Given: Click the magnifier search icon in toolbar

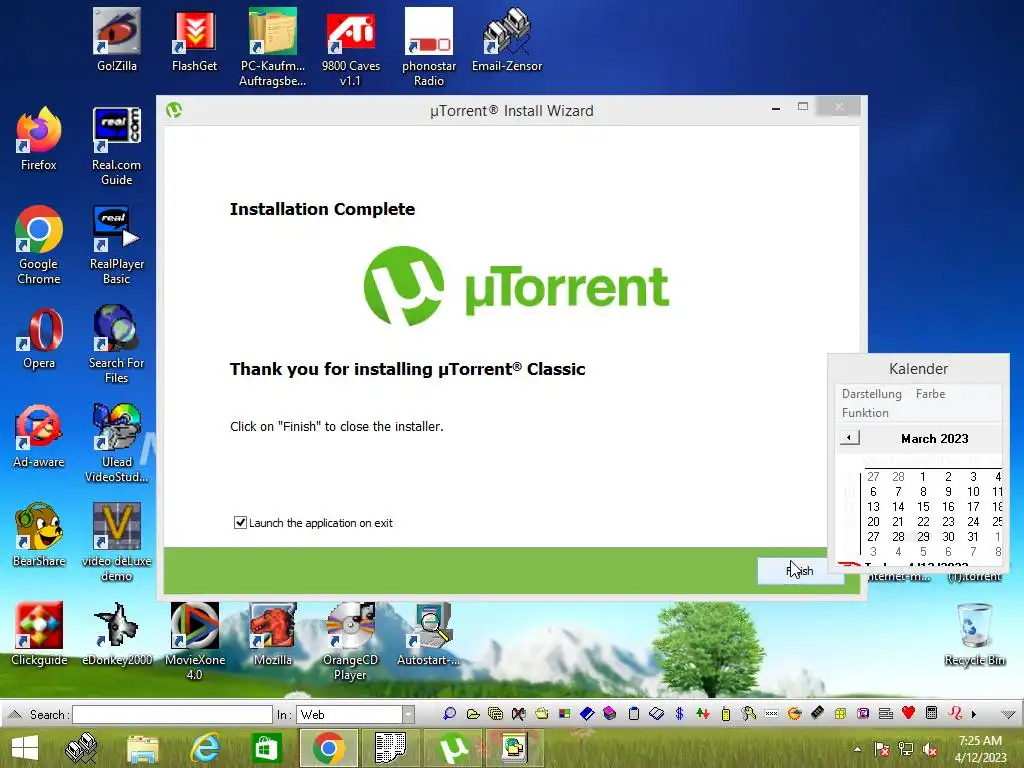Looking at the screenshot, I should [x=449, y=714].
